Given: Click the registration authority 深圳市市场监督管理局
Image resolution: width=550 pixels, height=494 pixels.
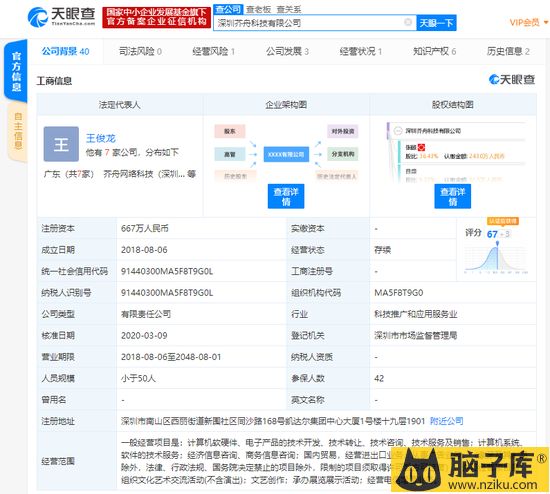Looking at the screenshot, I should [x=416, y=335].
